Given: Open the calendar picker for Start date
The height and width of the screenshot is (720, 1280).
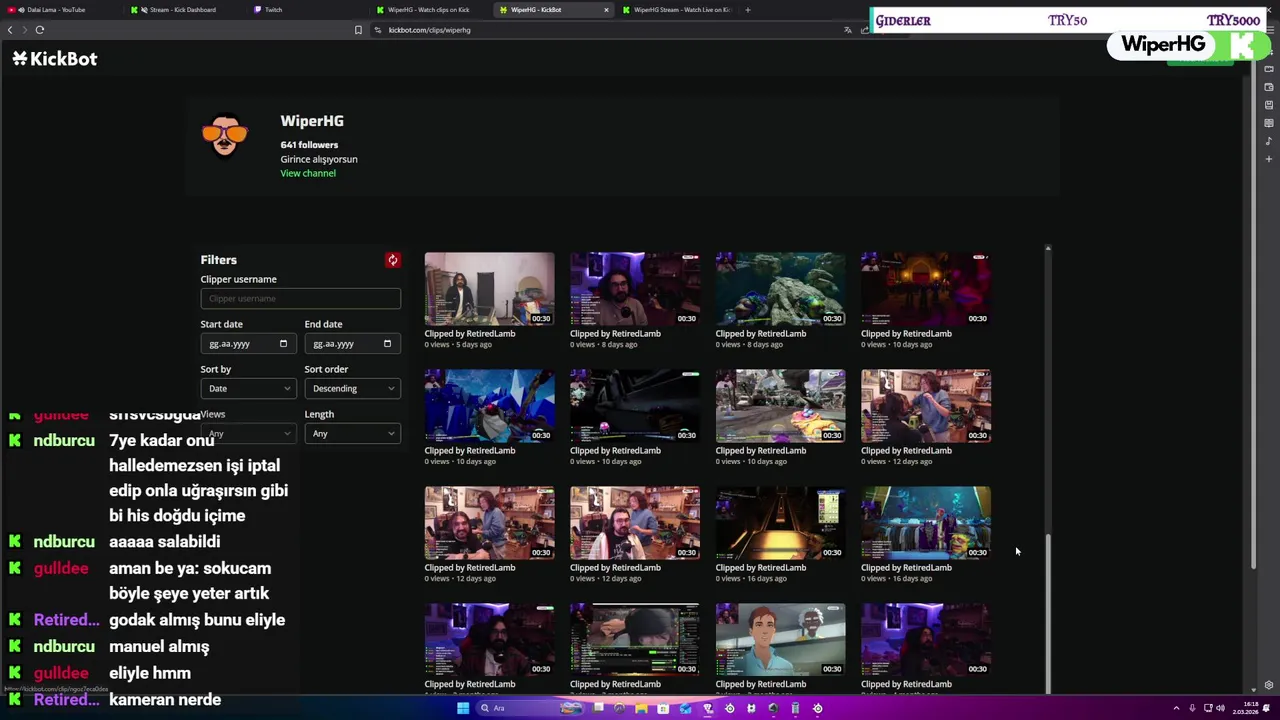Looking at the screenshot, I should (x=283, y=344).
